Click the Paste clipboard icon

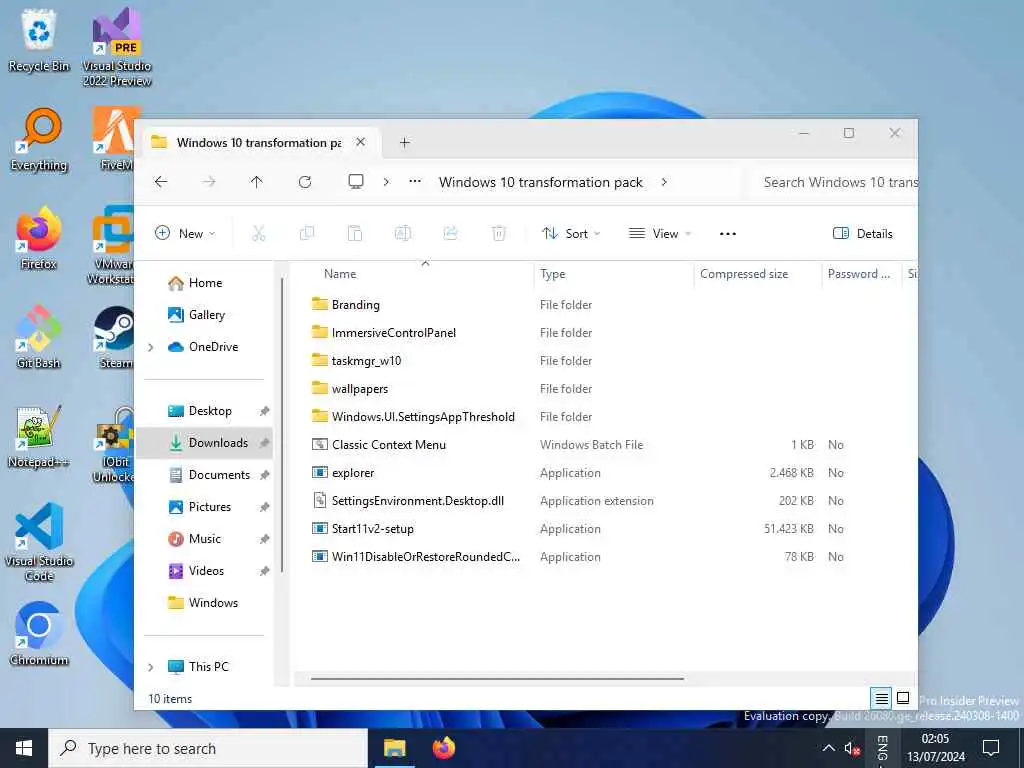tap(355, 233)
